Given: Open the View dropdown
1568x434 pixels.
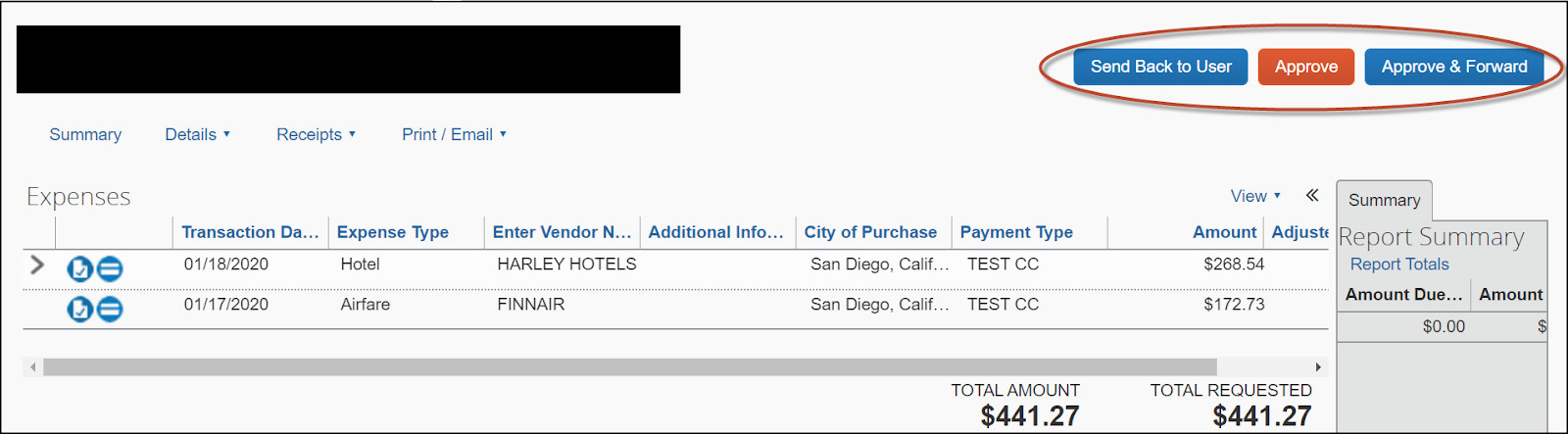Looking at the screenshot, I should [1255, 196].
